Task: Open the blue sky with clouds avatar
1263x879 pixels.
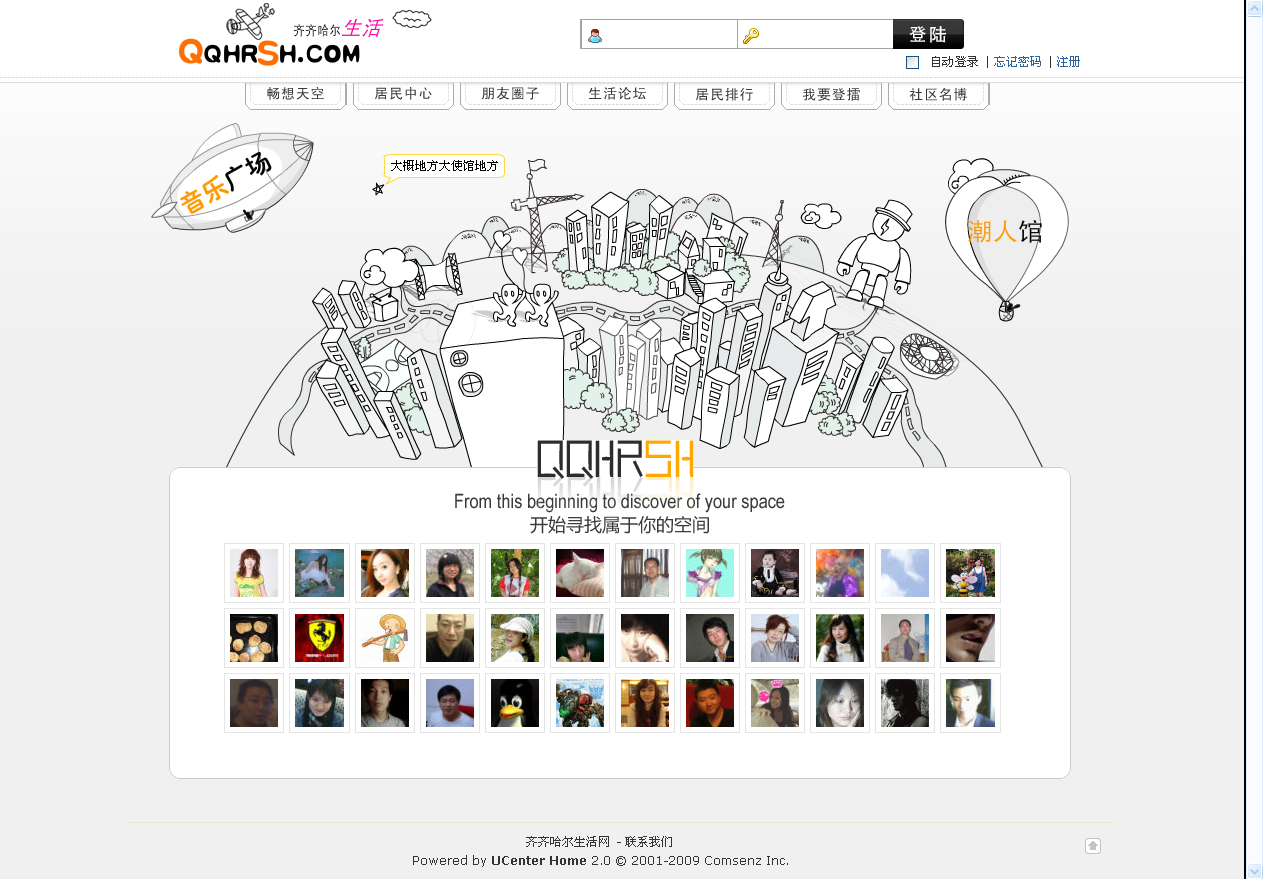Action: pyautogui.click(x=904, y=573)
